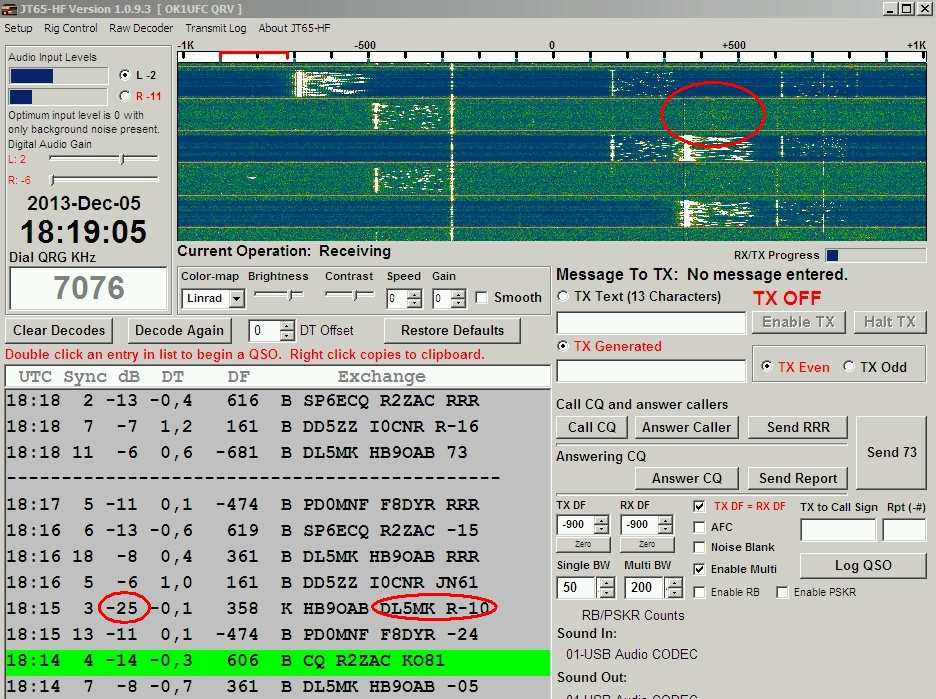
Task: Click the Zero button under TX DF
Action: coord(582,545)
